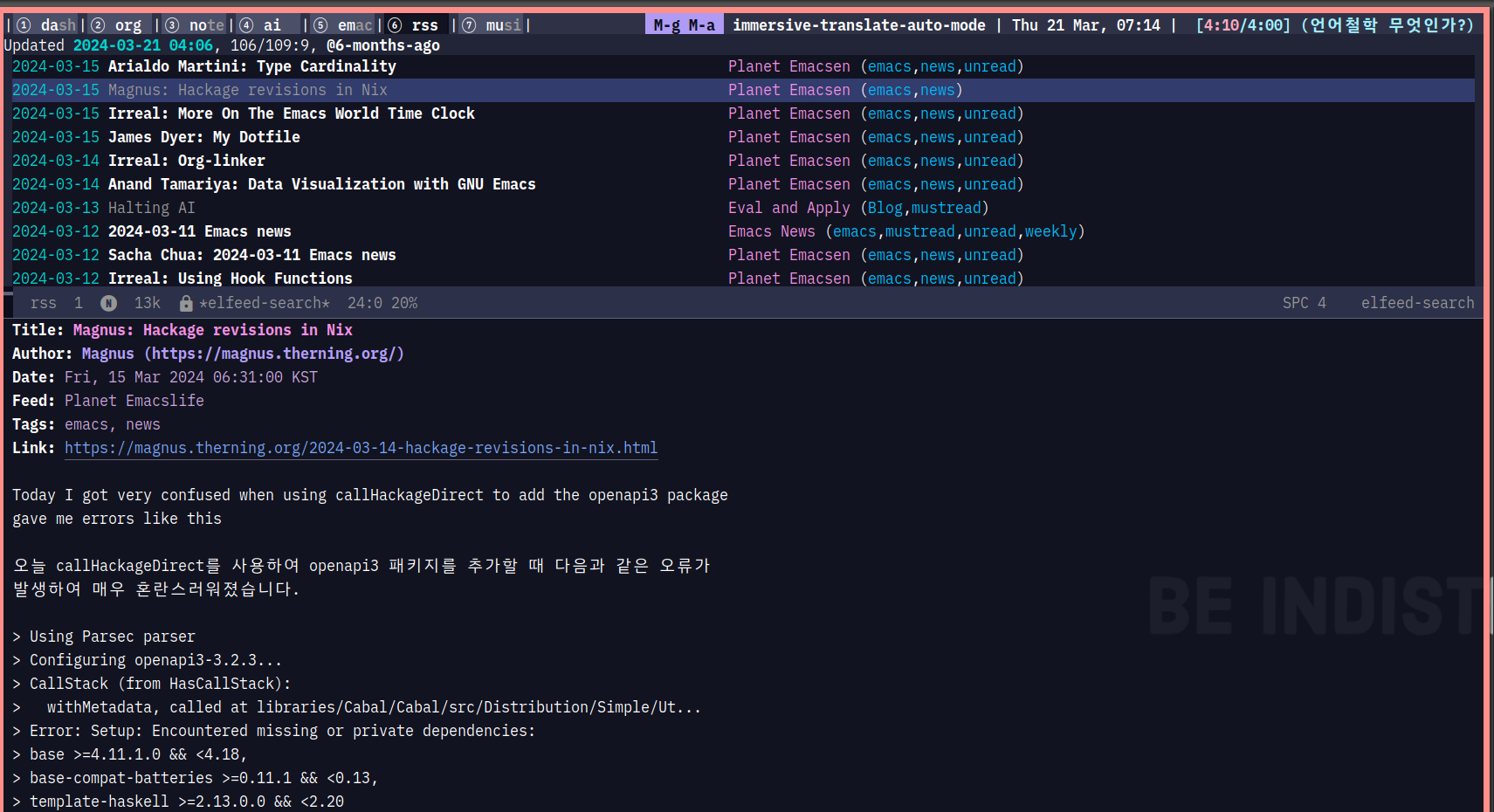Image resolution: width=1494 pixels, height=812 pixels.
Task: Click the SPC 4 indentation indicator
Action: coord(1305,303)
